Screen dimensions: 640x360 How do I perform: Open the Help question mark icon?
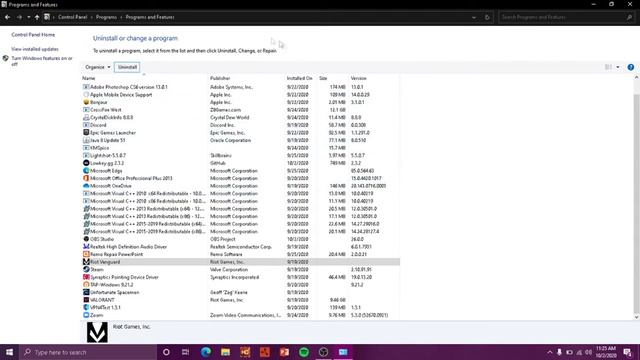pyautogui.click(x=631, y=67)
